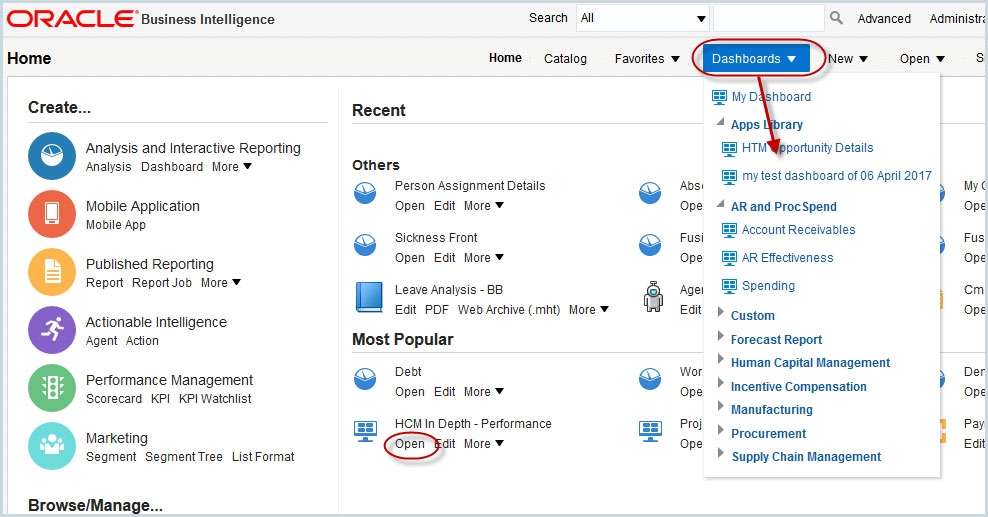Select AR Effectiveness in the menu
Viewport: 988px width, 517px height.
pos(788,258)
